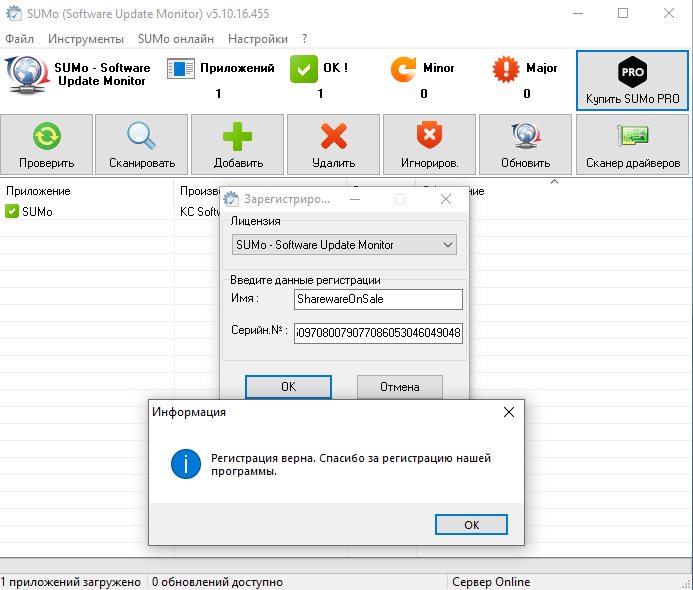The image size is (693, 590).
Task: Click the registration dialog's title bar icon
Action: (x=231, y=199)
